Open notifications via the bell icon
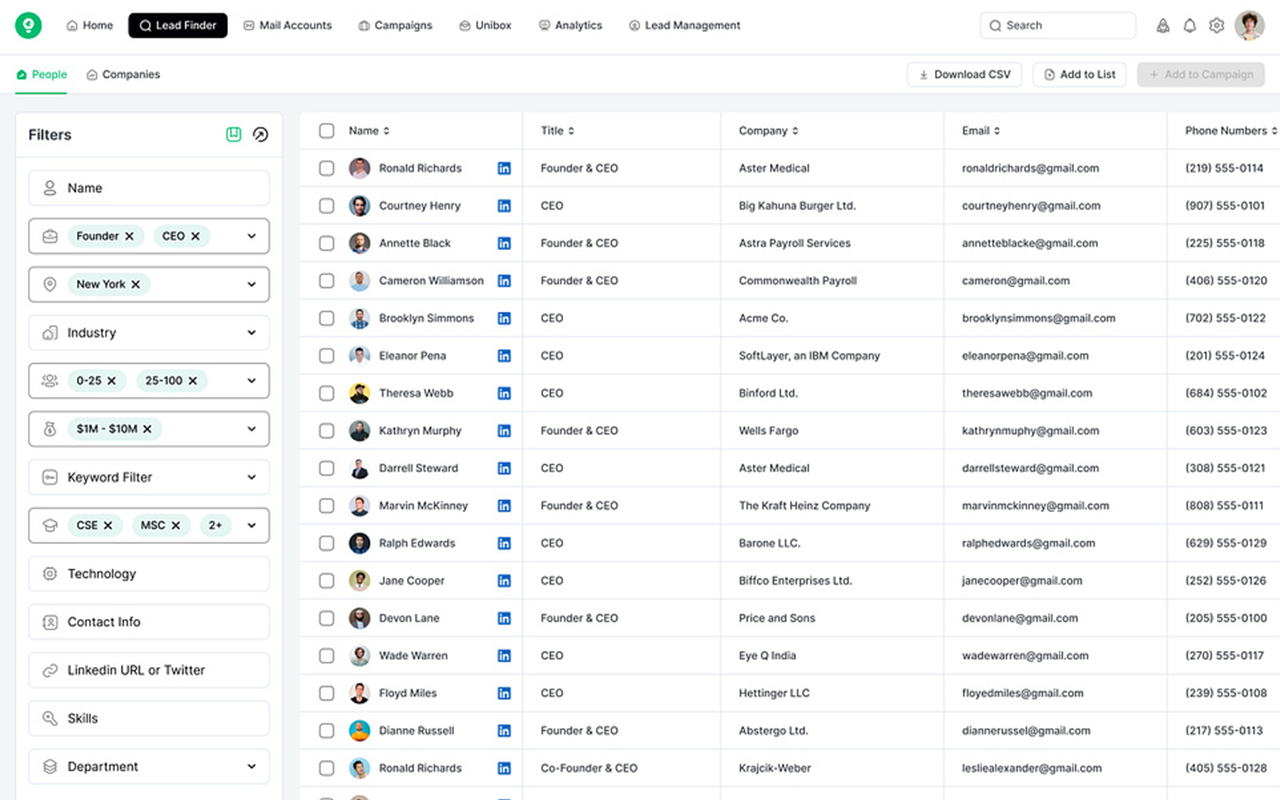1280x800 pixels. point(1190,25)
